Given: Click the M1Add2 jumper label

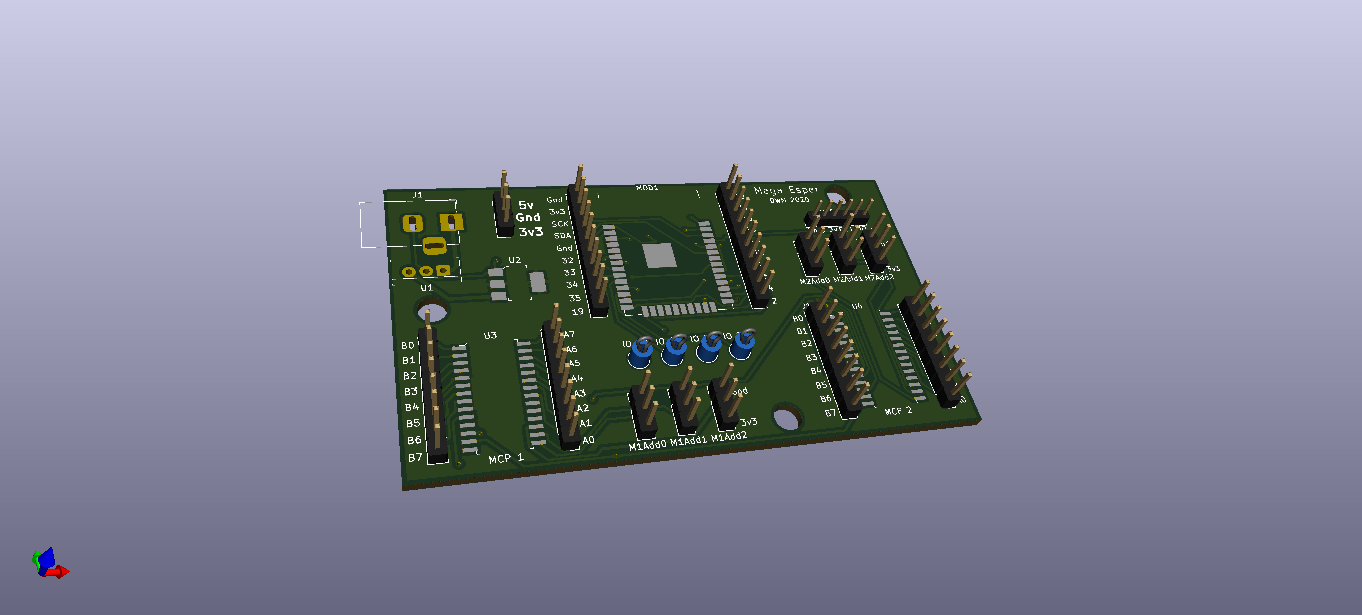Looking at the screenshot, I should [x=729, y=436].
